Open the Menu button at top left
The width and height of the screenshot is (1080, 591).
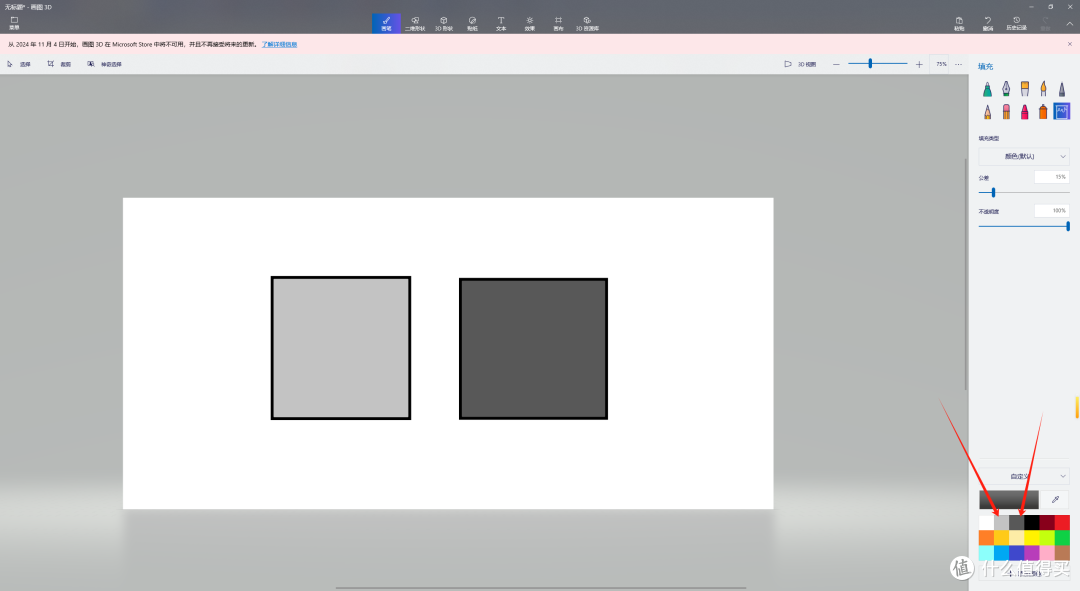14,23
